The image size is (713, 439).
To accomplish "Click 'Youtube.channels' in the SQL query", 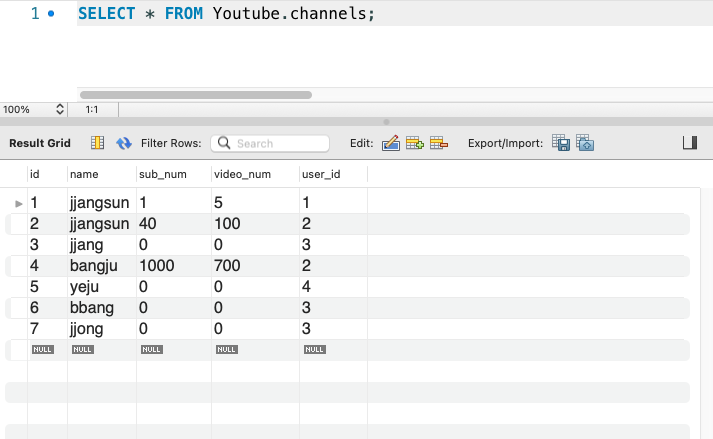I will tap(290, 13).
